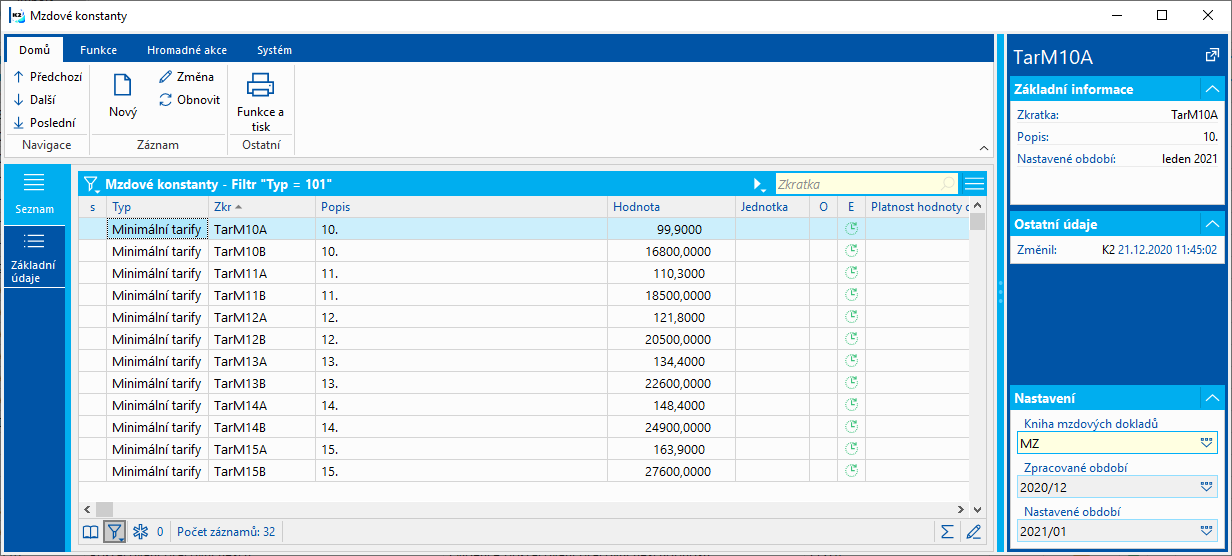Open the Domů ribbon tab
The width and height of the screenshot is (1232, 556).
pos(34,49)
